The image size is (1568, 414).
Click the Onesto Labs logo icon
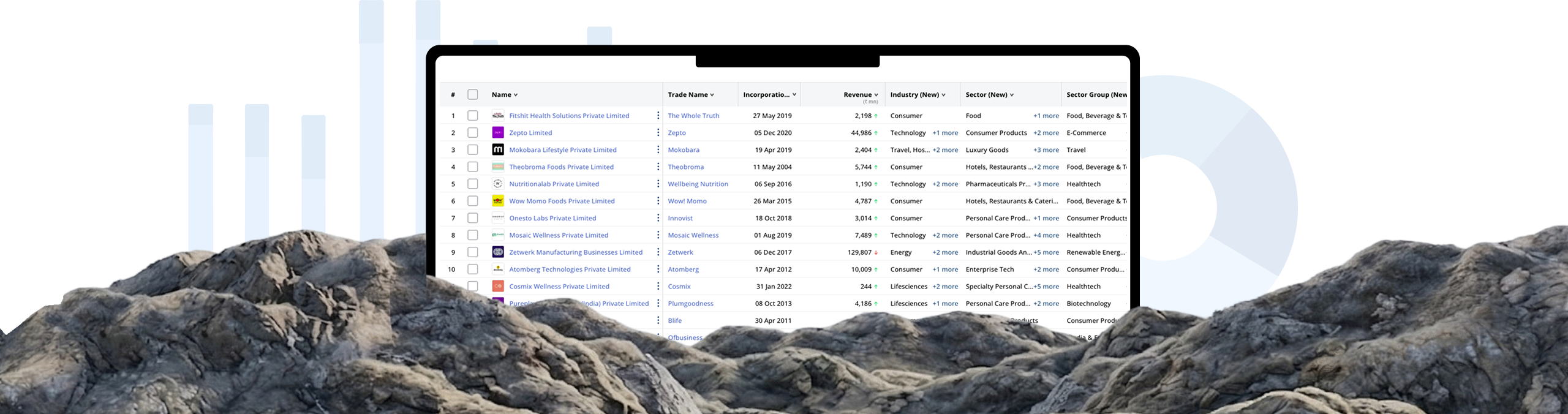coord(498,218)
